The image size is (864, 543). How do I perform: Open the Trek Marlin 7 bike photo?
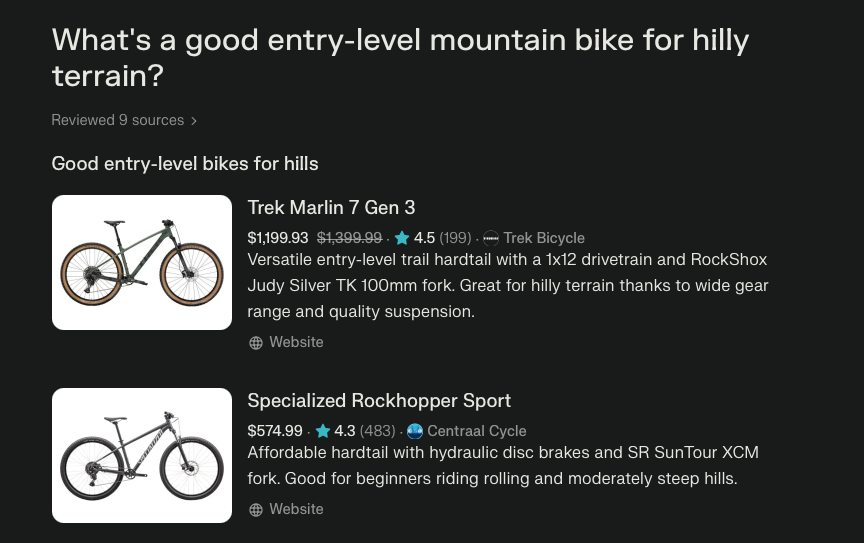[142, 262]
